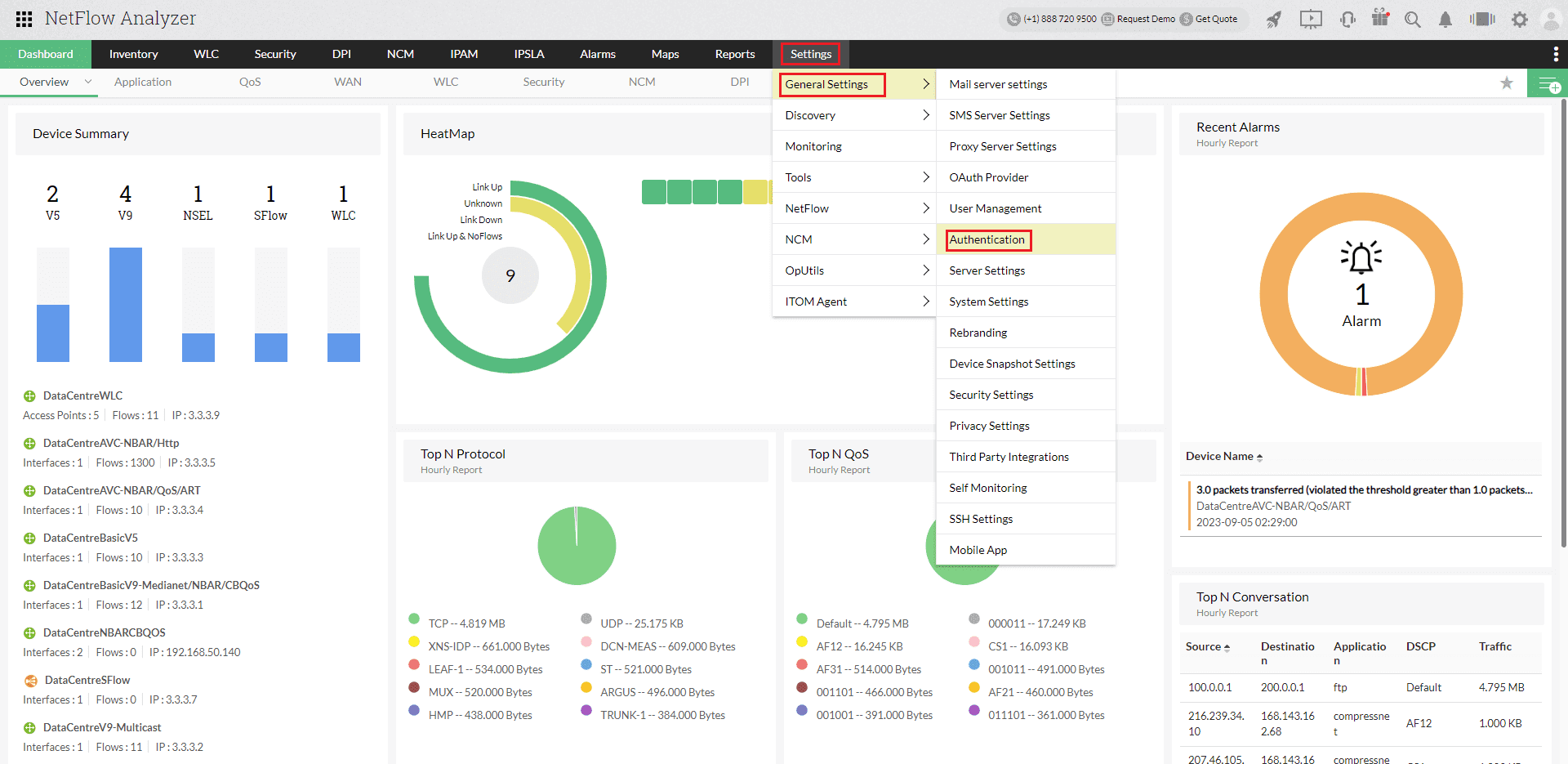Click the DataCentreWLC device status icon
The width and height of the screenshot is (1568, 764).
[x=29, y=396]
